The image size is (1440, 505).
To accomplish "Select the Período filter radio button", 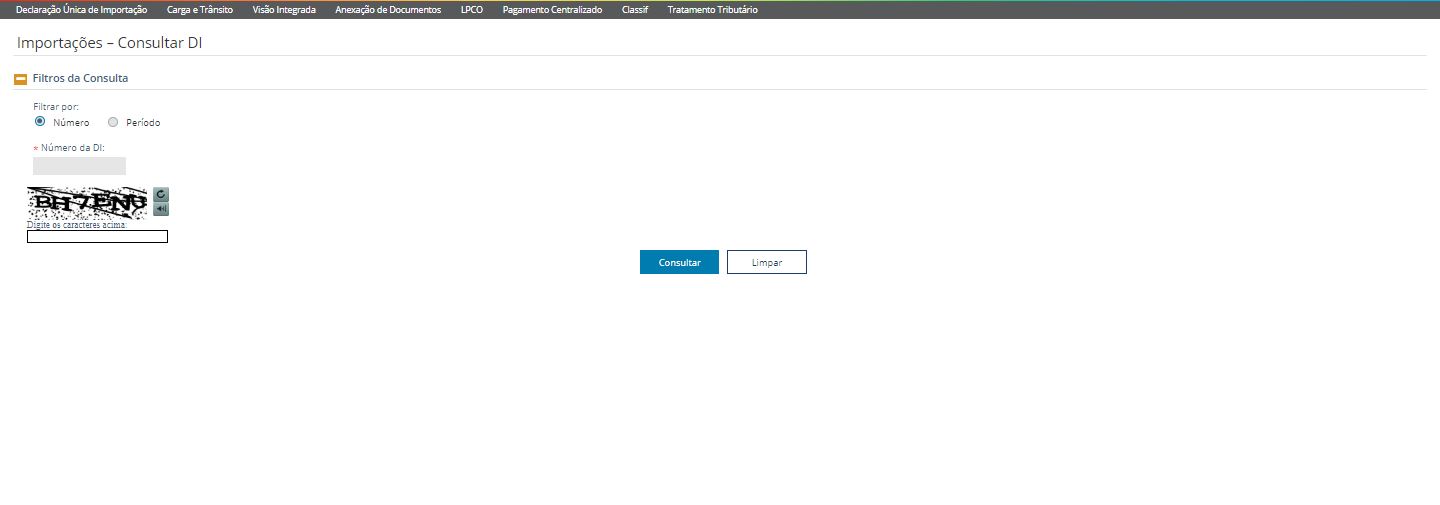I will [113, 122].
